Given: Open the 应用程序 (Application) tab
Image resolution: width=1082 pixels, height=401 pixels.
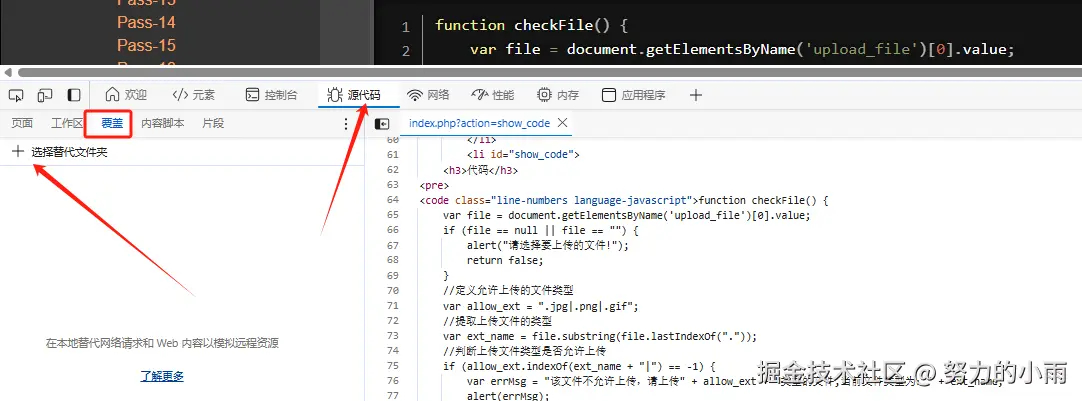Looking at the screenshot, I should point(633,95).
